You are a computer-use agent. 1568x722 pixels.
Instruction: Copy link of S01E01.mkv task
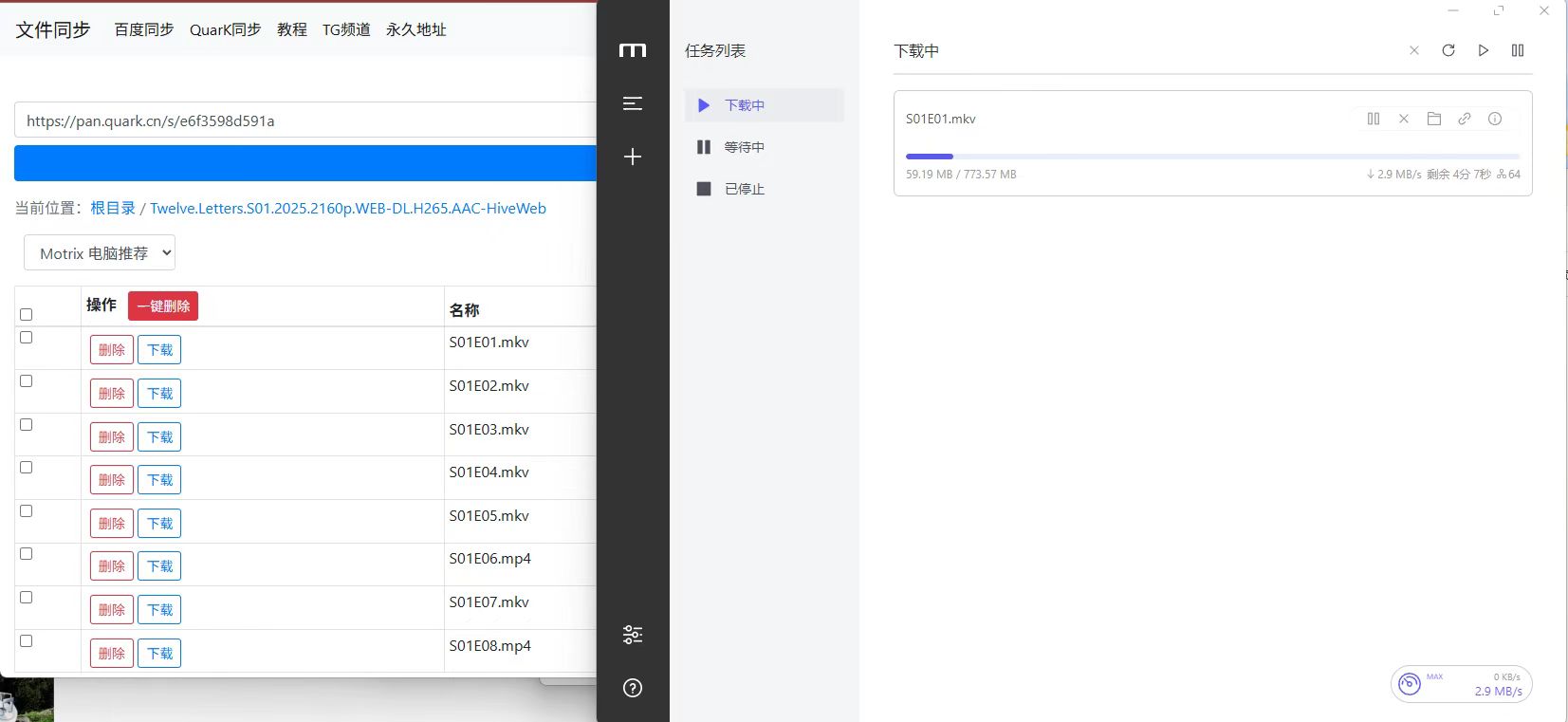tap(1464, 119)
